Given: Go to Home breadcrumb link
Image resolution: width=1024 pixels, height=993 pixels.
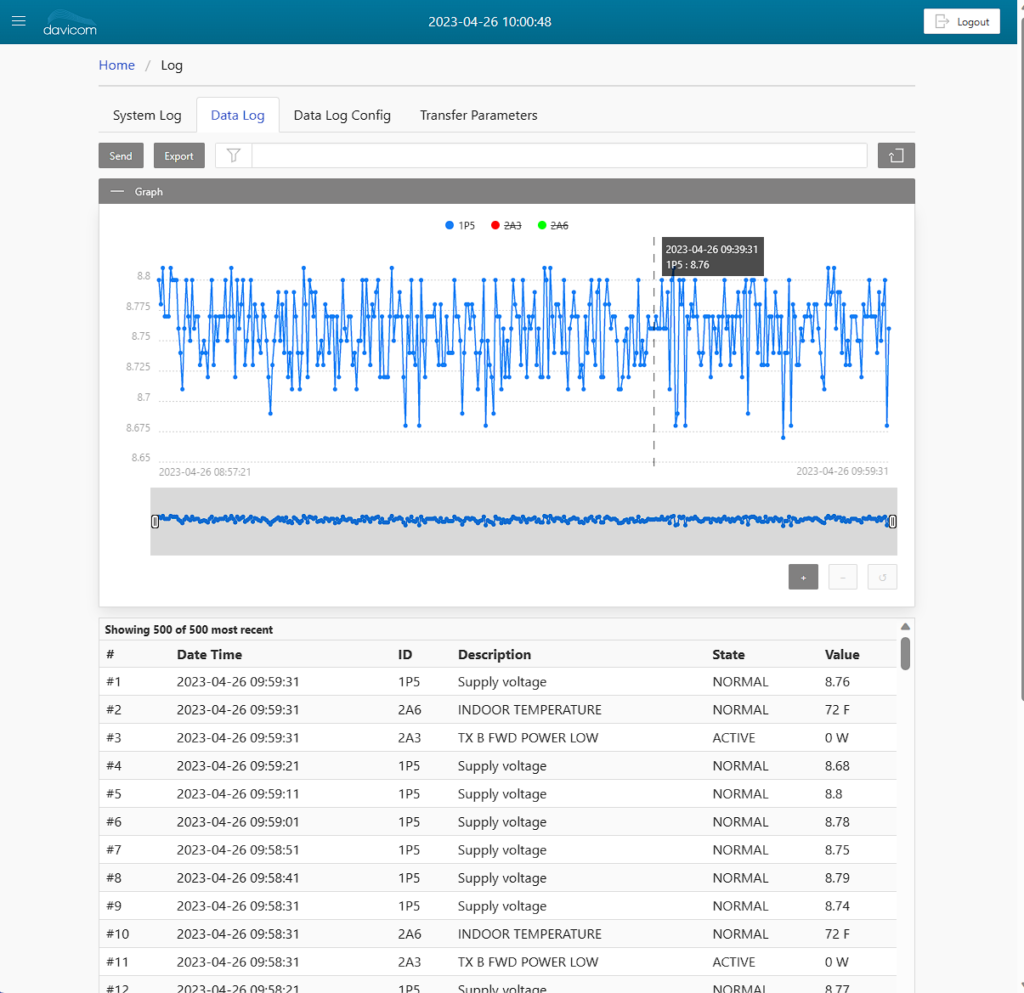Looking at the screenshot, I should click(116, 65).
